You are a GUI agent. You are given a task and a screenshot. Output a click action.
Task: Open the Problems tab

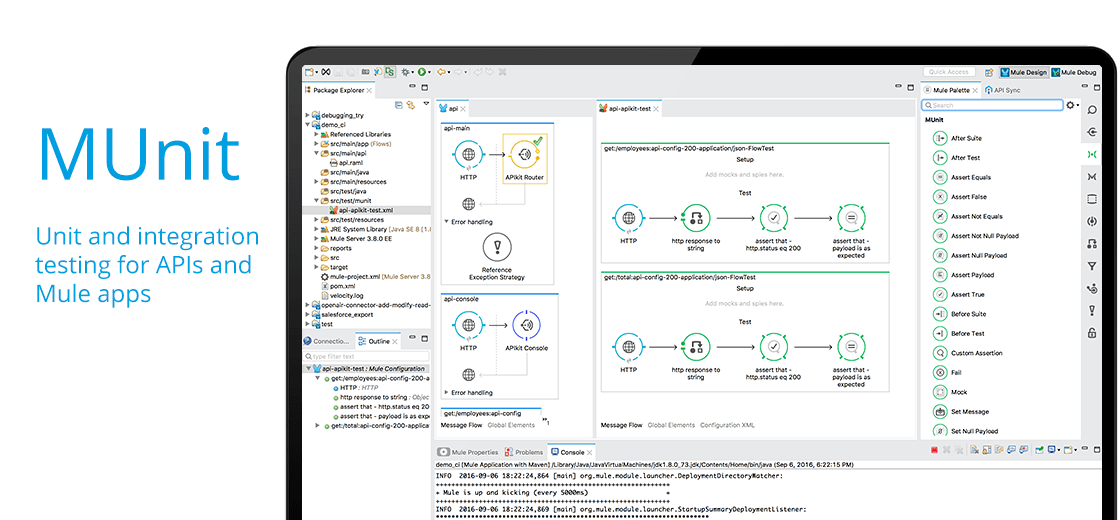(524, 452)
